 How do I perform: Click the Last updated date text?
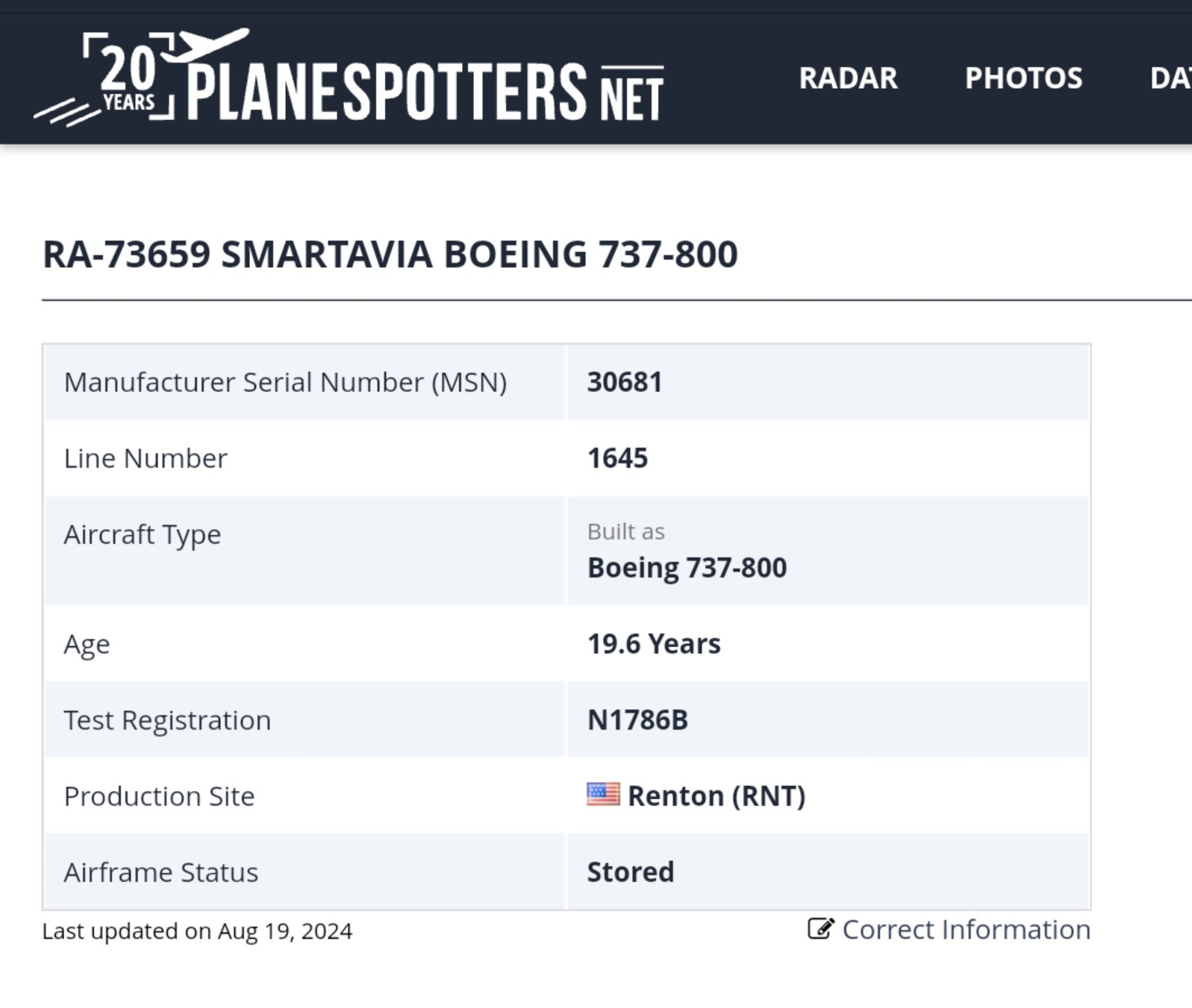(x=197, y=931)
